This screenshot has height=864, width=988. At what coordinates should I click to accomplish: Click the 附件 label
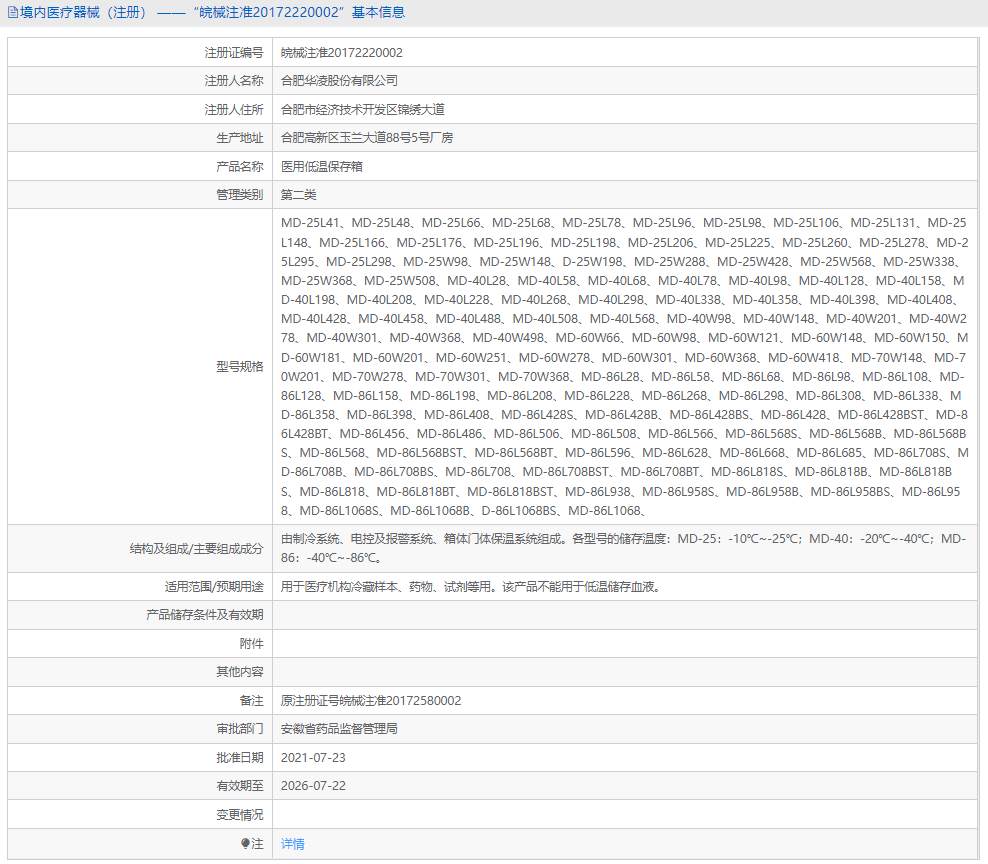pos(251,643)
